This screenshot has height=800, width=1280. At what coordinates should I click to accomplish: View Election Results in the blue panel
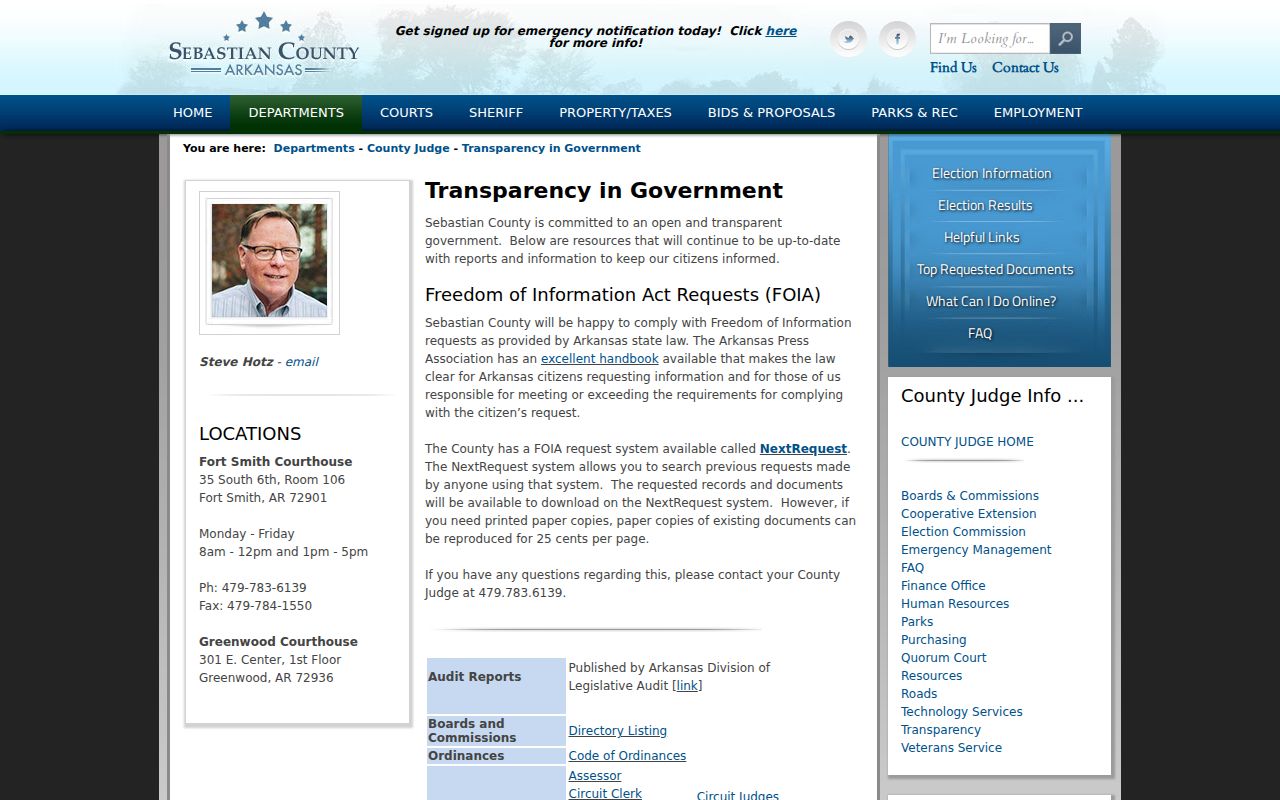coord(985,206)
